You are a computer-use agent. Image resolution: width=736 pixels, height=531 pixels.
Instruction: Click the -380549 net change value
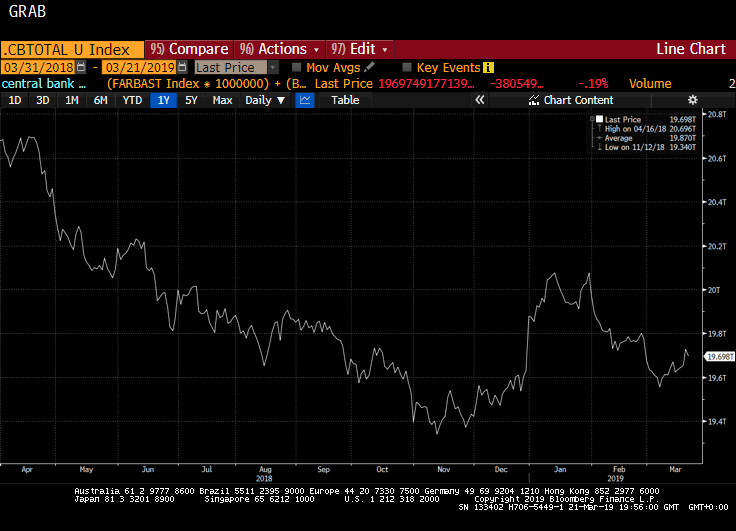coord(517,84)
